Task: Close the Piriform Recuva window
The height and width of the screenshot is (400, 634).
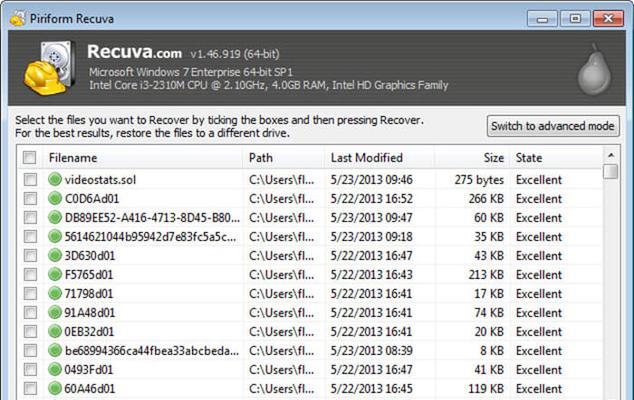Action: tap(608, 19)
